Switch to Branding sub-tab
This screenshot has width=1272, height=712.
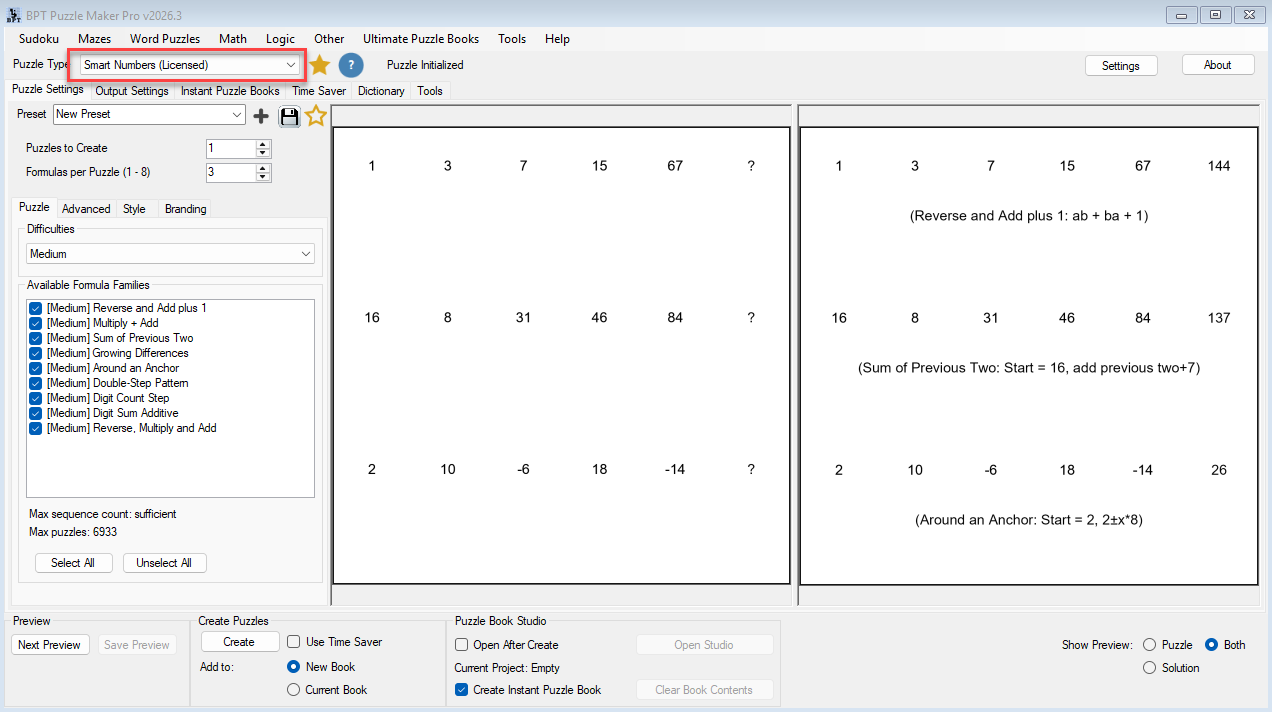tap(186, 209)
